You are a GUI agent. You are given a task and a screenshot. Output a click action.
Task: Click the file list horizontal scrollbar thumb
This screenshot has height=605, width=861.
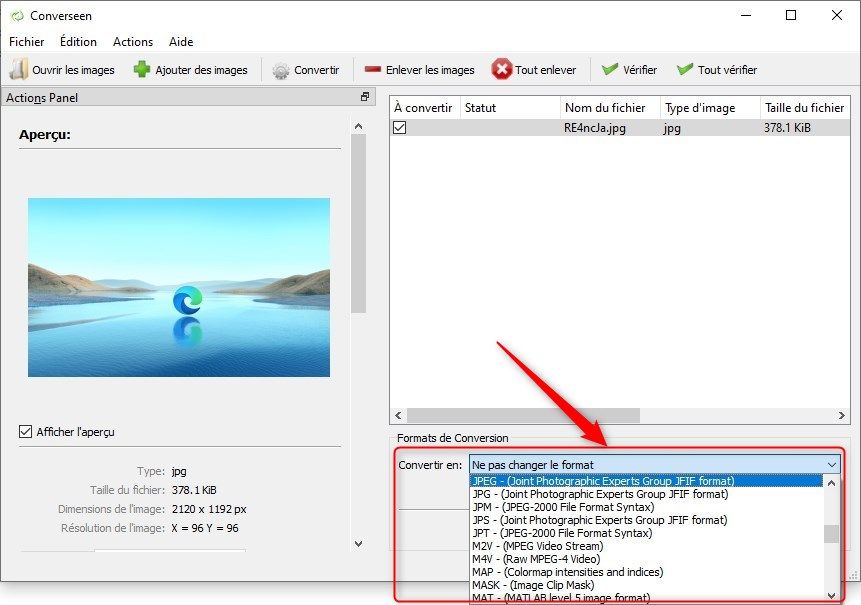523,416
